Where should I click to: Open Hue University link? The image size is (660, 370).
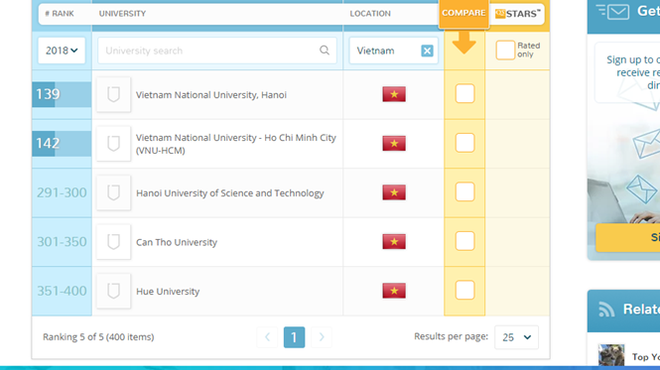coord(168,291)
